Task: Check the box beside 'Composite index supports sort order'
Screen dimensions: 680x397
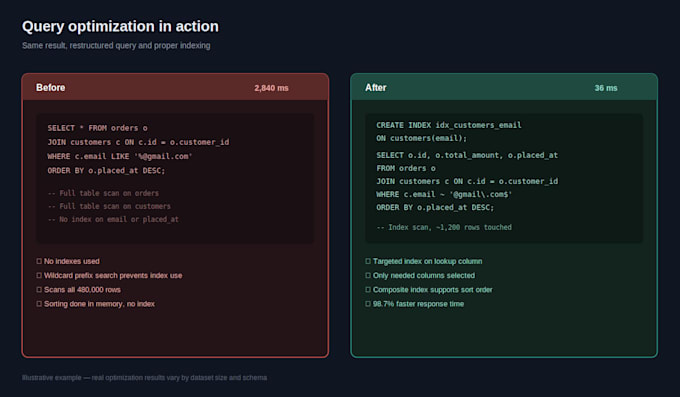Action: [x=368, y=289]
